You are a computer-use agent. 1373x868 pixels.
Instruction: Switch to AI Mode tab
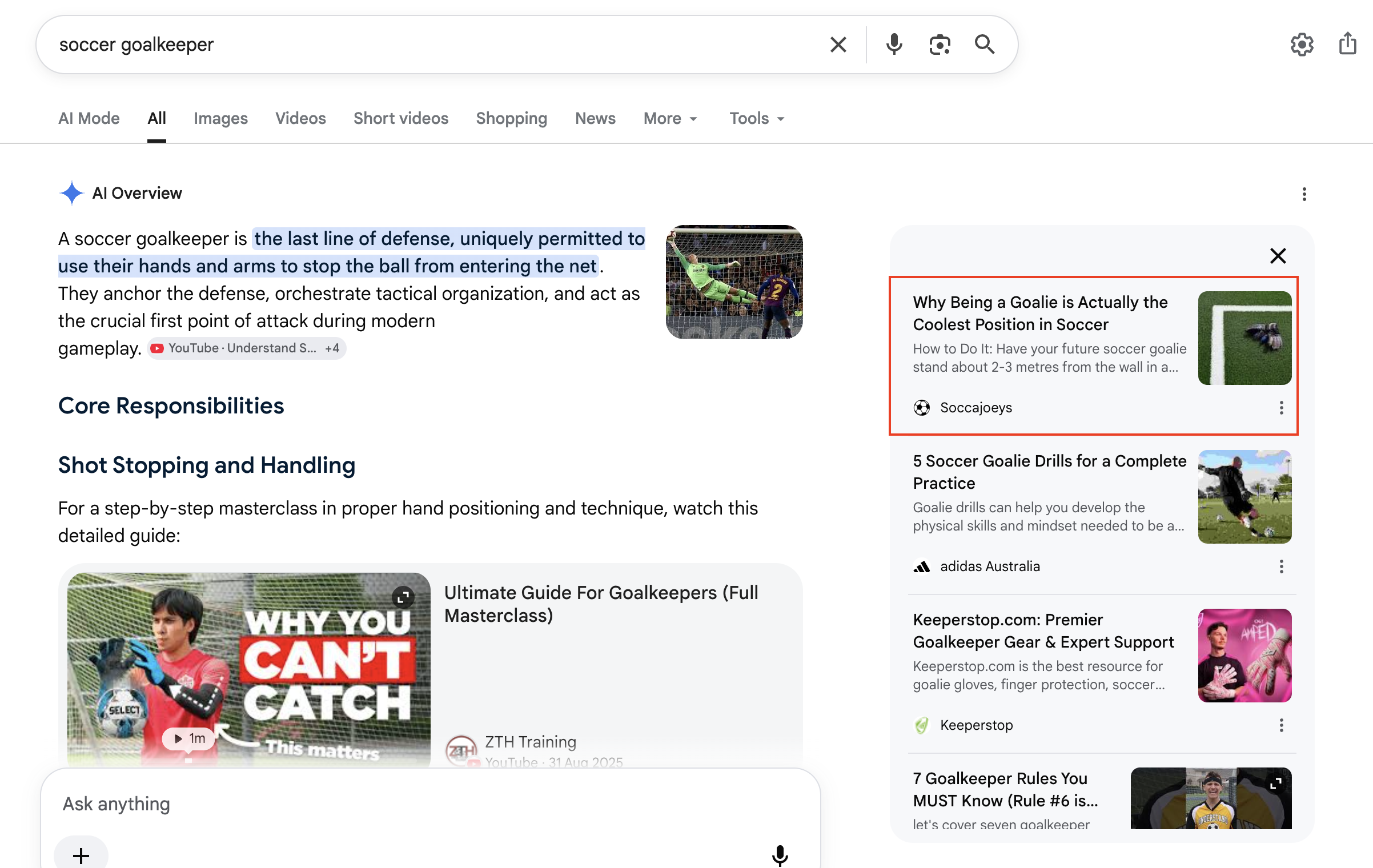coord(89,118)
